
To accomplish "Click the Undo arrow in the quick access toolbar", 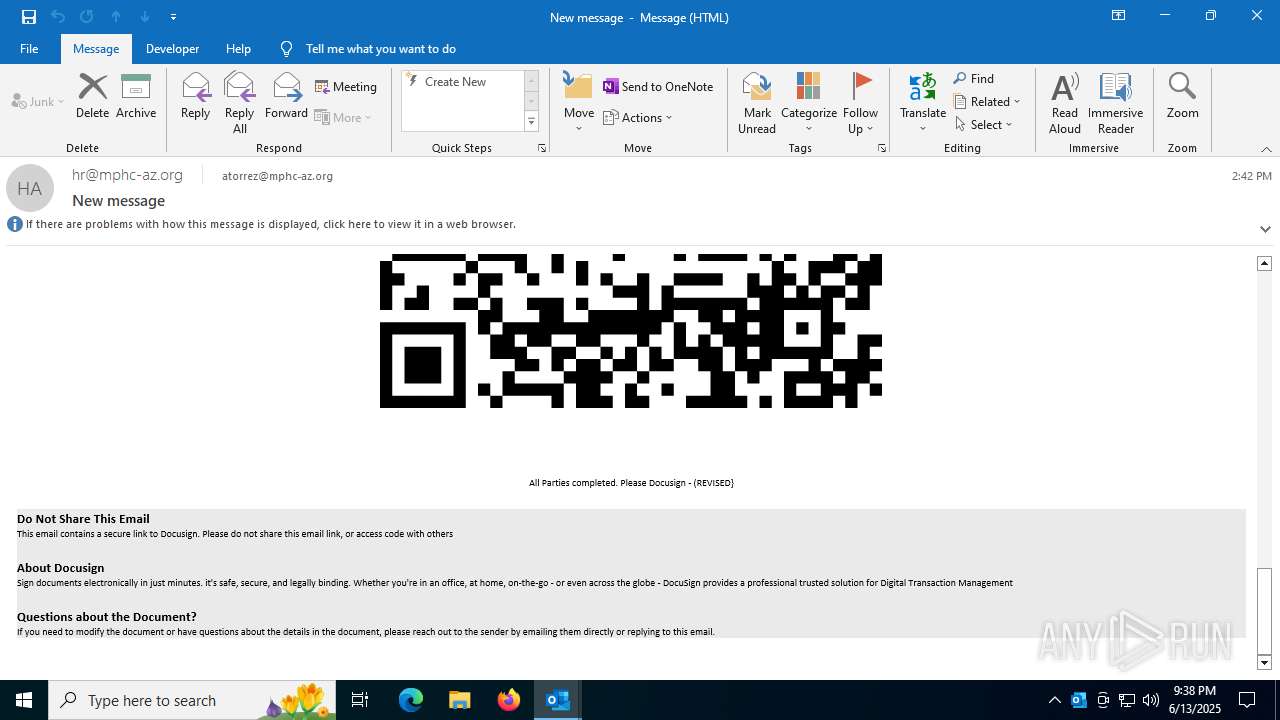I will 58,17.
